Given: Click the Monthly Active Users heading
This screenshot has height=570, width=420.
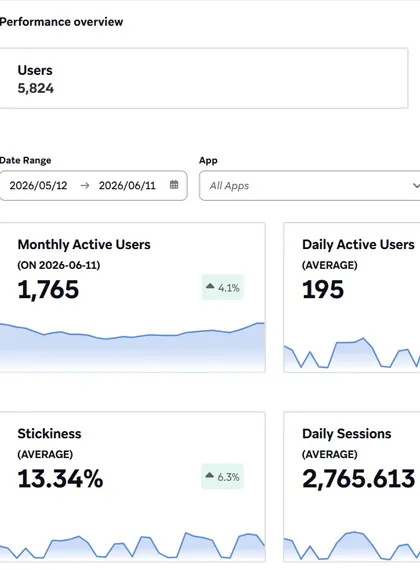Looking at the screenshot, I should (x=84, y=245).
